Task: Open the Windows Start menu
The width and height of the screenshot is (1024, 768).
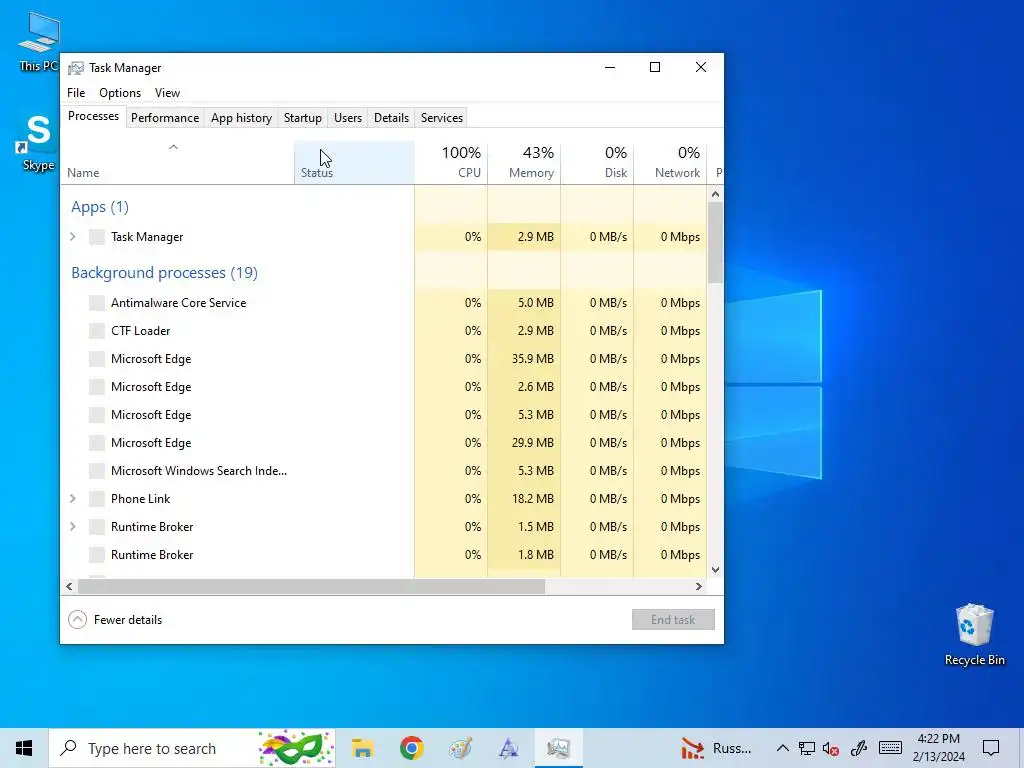Action: pos(24,748)
